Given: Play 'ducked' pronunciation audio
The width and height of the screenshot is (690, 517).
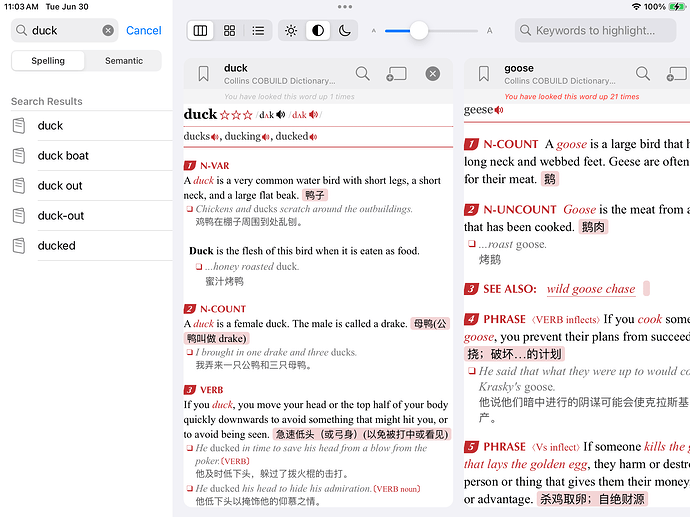Looking at the screenshot, I should 313,137.
